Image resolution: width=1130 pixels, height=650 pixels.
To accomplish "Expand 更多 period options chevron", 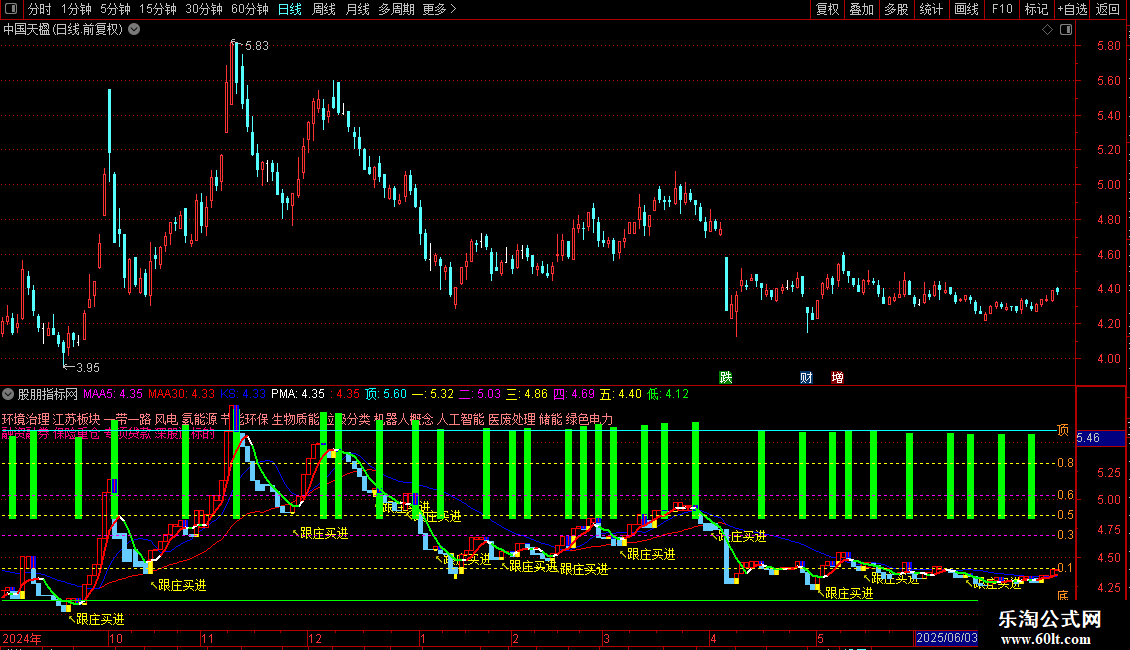I will pyautogui.click(x=453, y=9).
